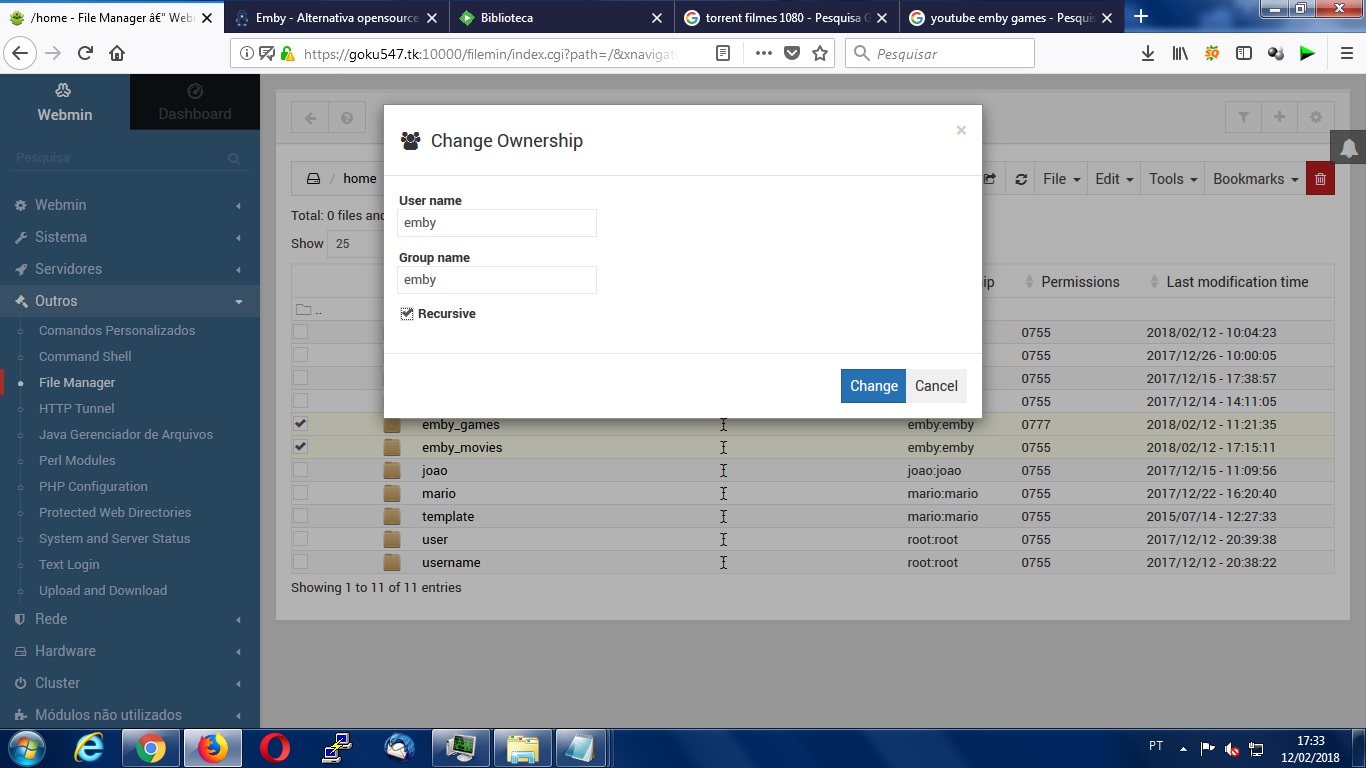The height and width of the screenshot is (768, 1366).
Task: Open Firefox library icon
Action: click(x=1180, y=54)
